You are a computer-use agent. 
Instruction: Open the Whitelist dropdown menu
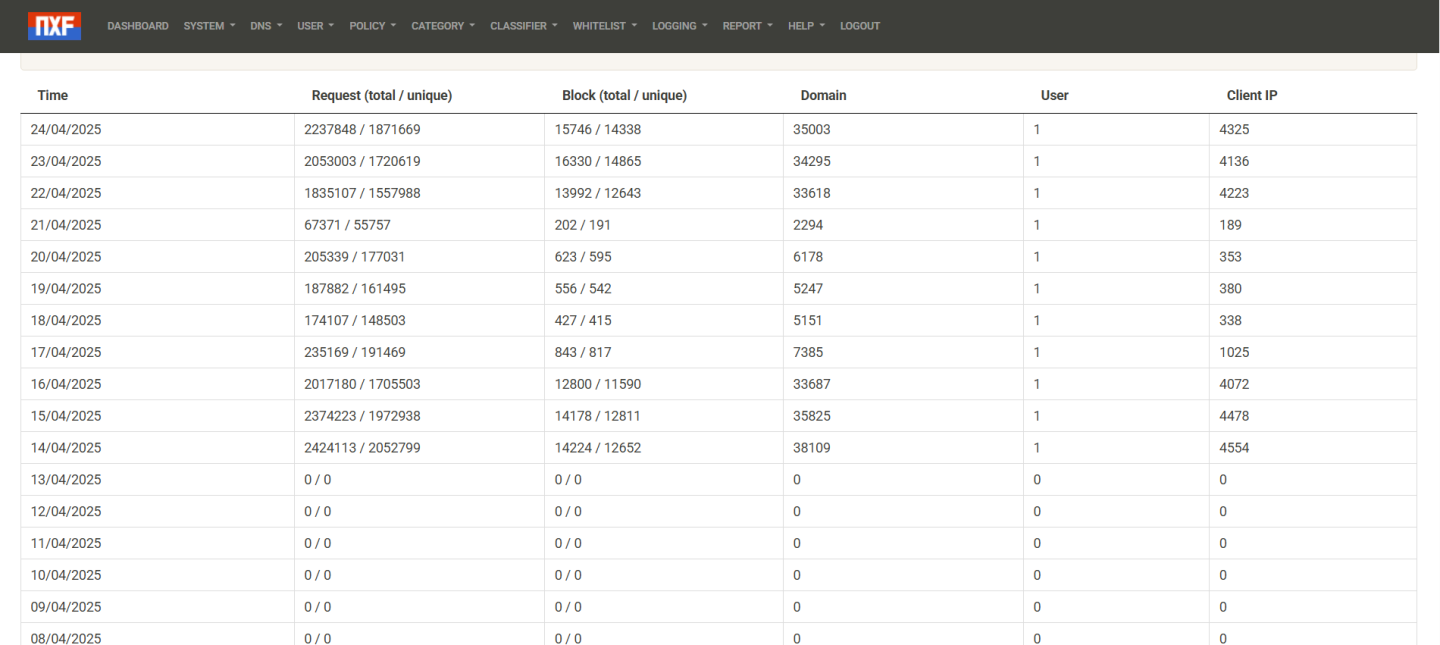[604, 26]
